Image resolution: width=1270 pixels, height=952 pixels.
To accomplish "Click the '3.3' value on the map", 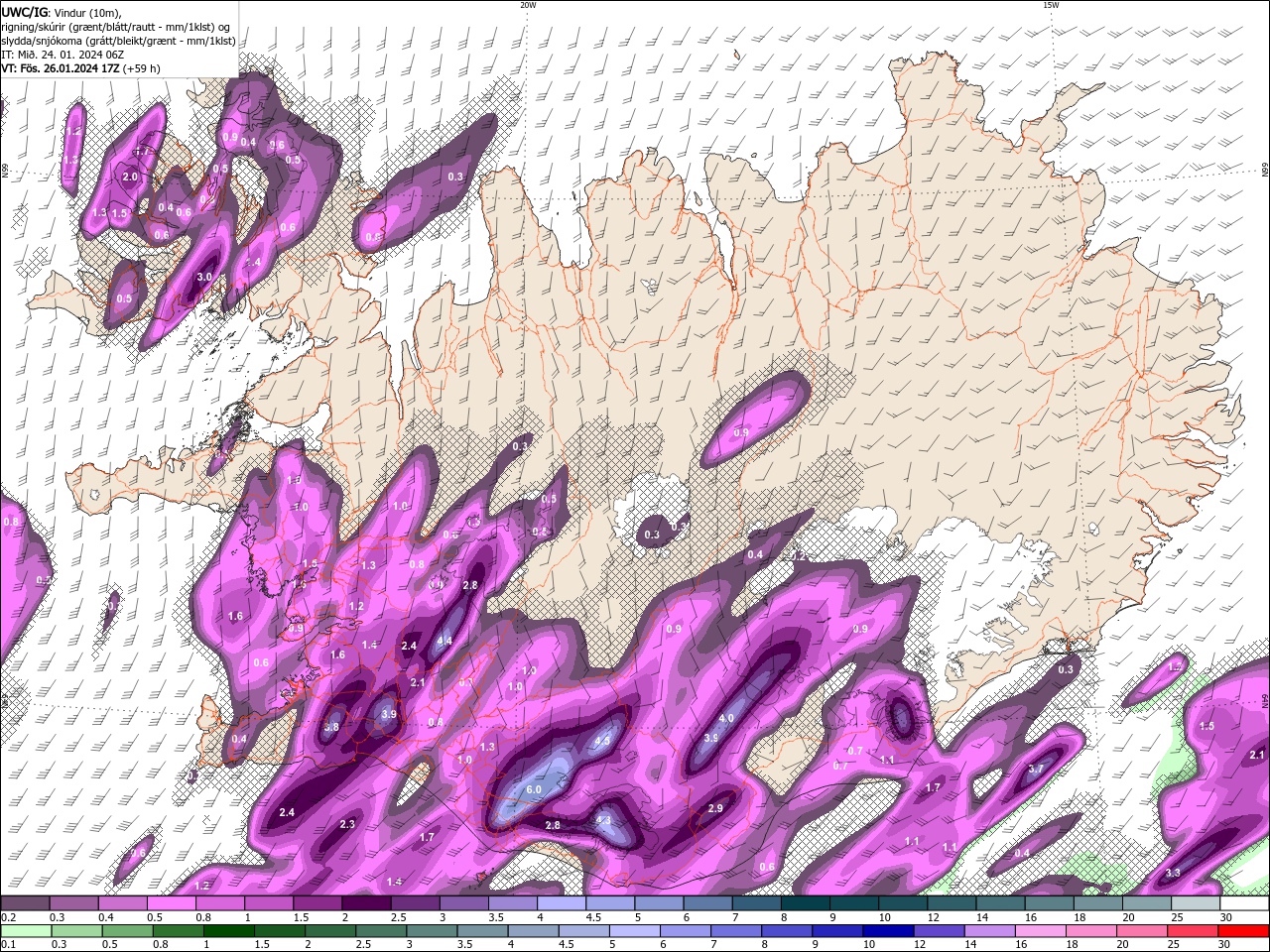I will tap(1173, 873).
